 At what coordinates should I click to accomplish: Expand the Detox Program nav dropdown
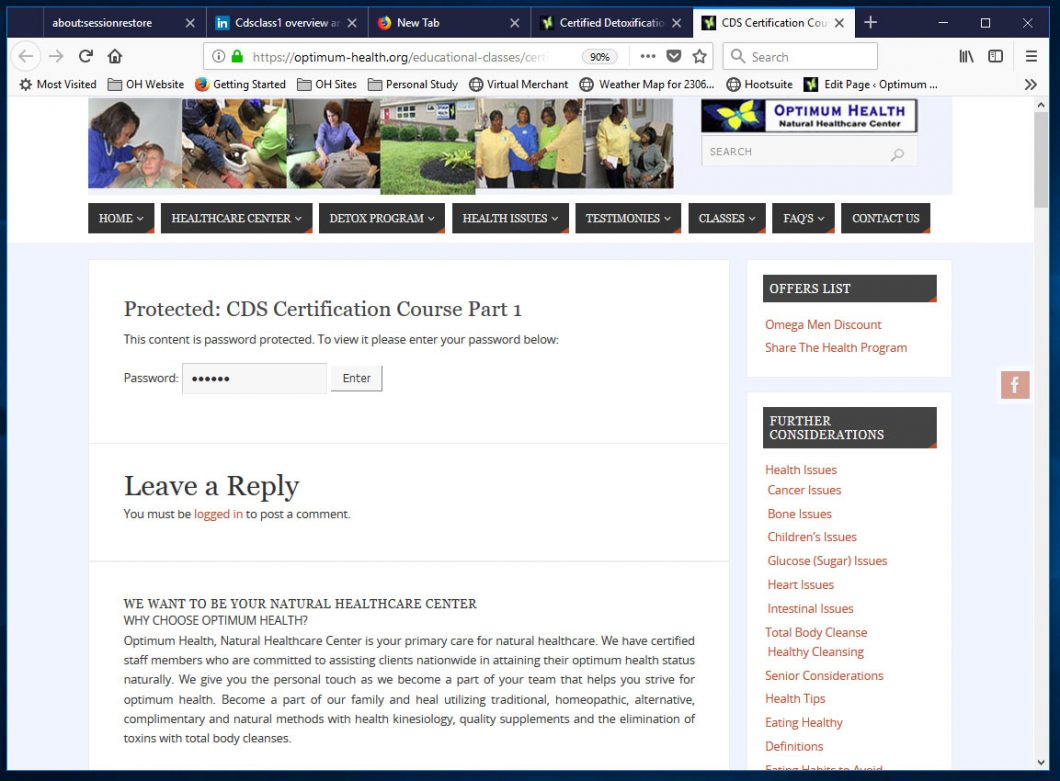381,218
